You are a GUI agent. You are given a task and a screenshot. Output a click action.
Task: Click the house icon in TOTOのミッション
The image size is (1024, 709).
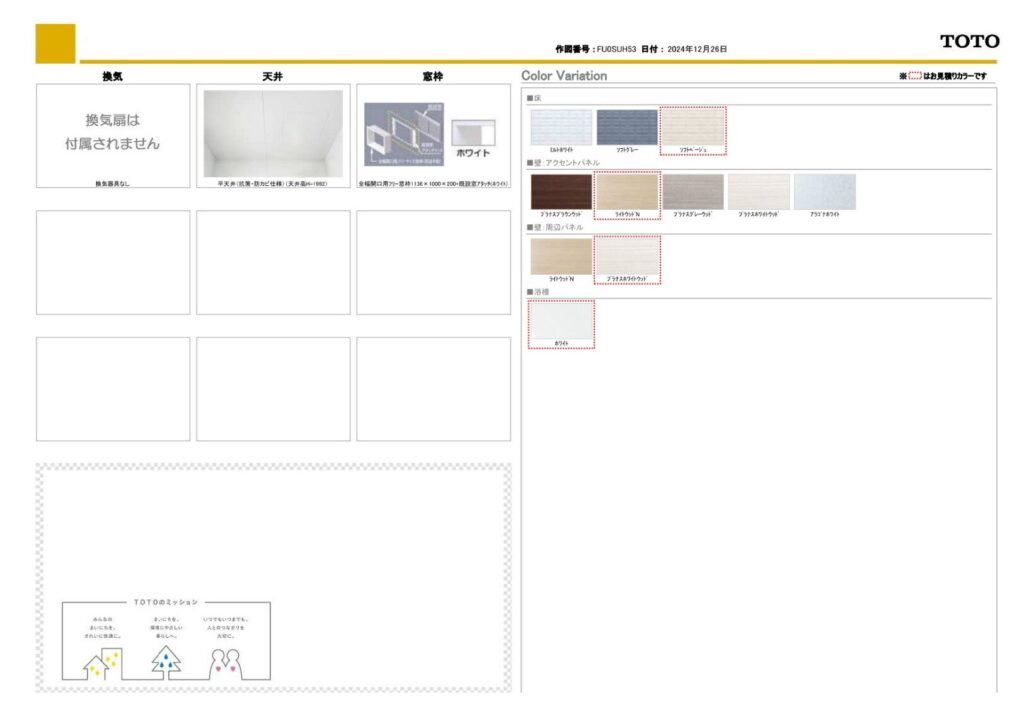(102, 663)
